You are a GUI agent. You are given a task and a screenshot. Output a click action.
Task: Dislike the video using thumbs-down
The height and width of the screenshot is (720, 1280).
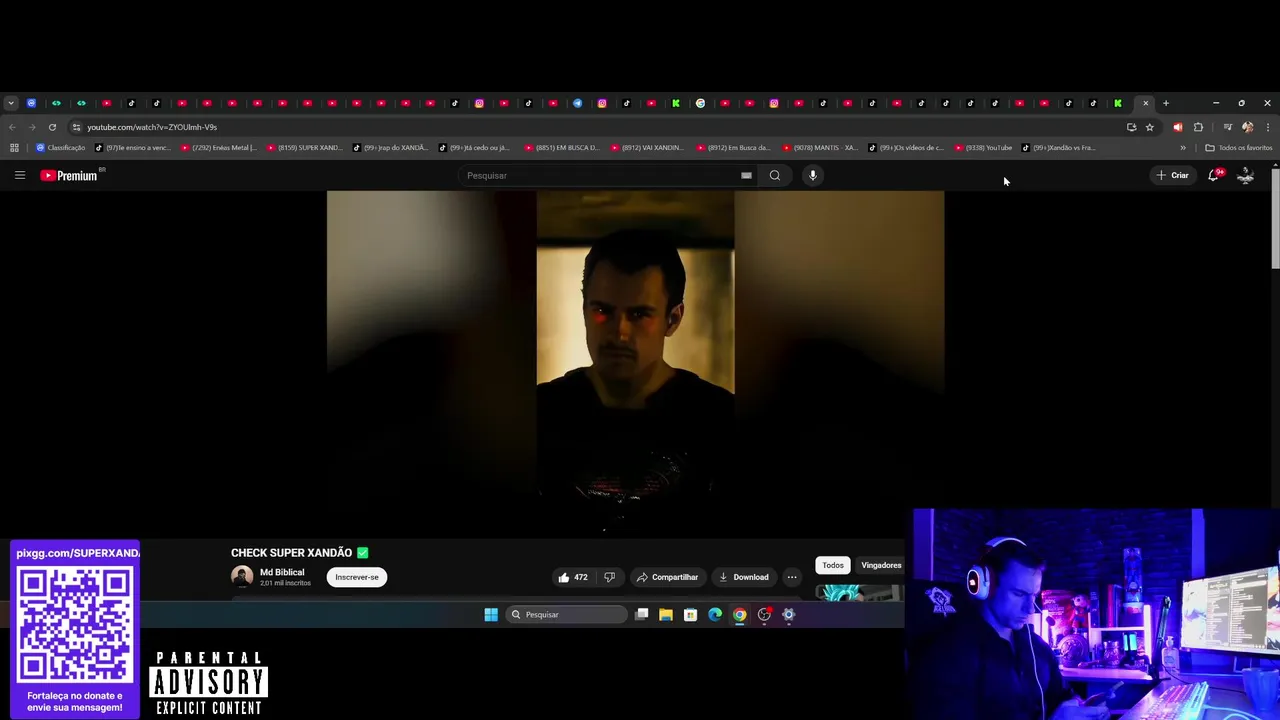(x=609, y=577)
